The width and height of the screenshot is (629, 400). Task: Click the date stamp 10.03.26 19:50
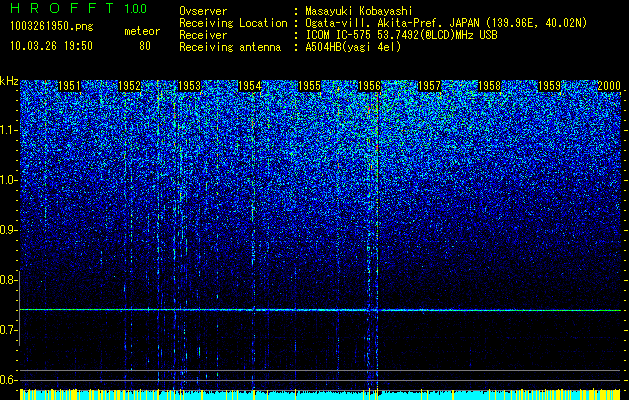[51, 46]
